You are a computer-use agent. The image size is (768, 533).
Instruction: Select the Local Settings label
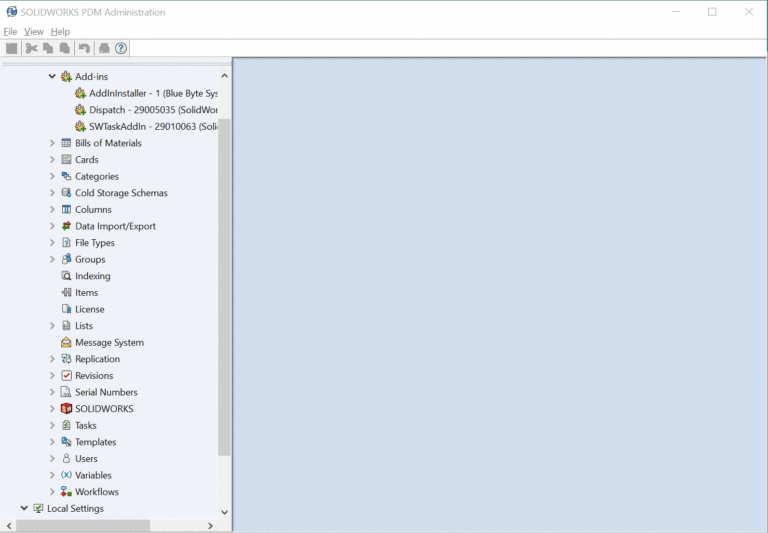[x=75, y=509]
